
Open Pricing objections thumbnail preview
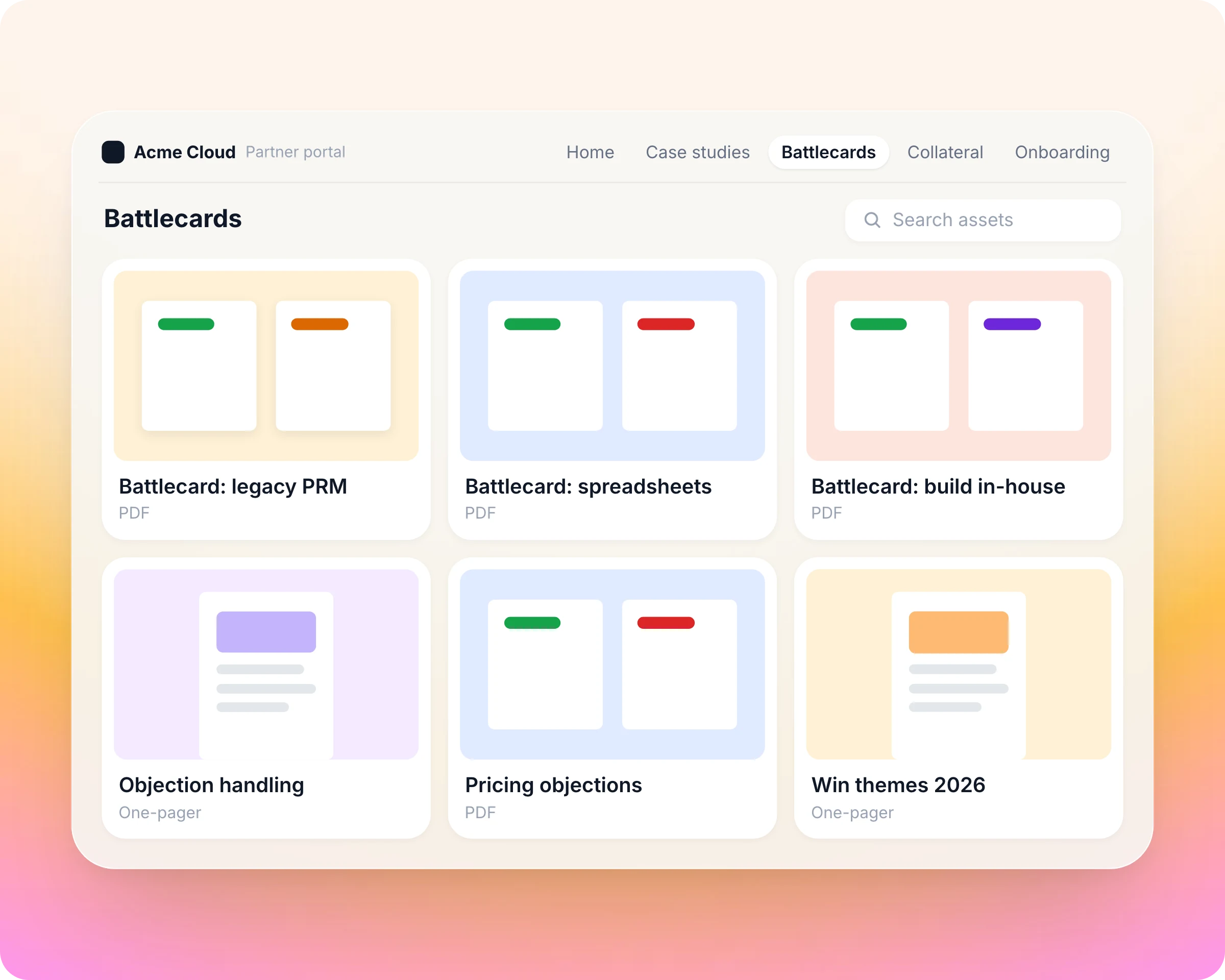click(x=612, y=664)
